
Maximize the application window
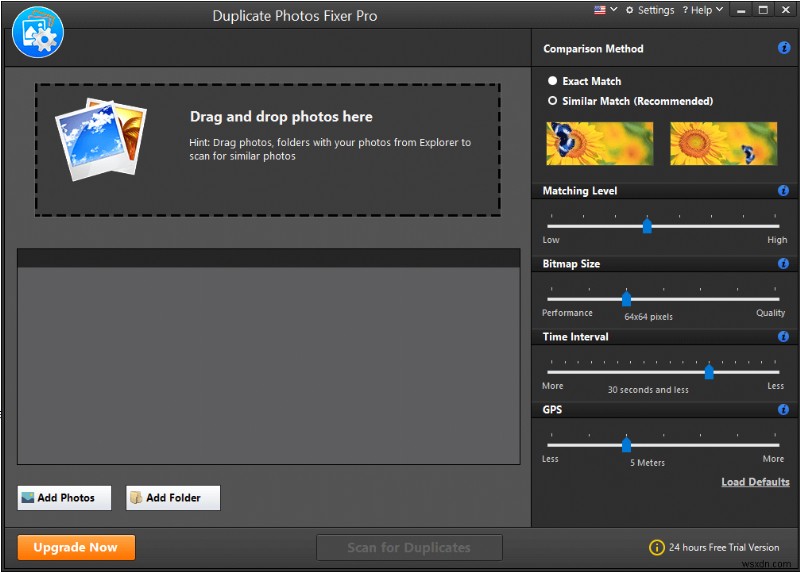pos(763,10)
